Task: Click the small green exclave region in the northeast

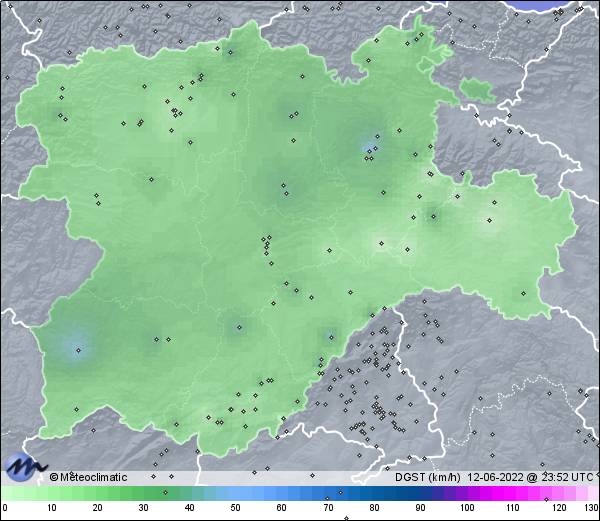Action: coord(477,90)
